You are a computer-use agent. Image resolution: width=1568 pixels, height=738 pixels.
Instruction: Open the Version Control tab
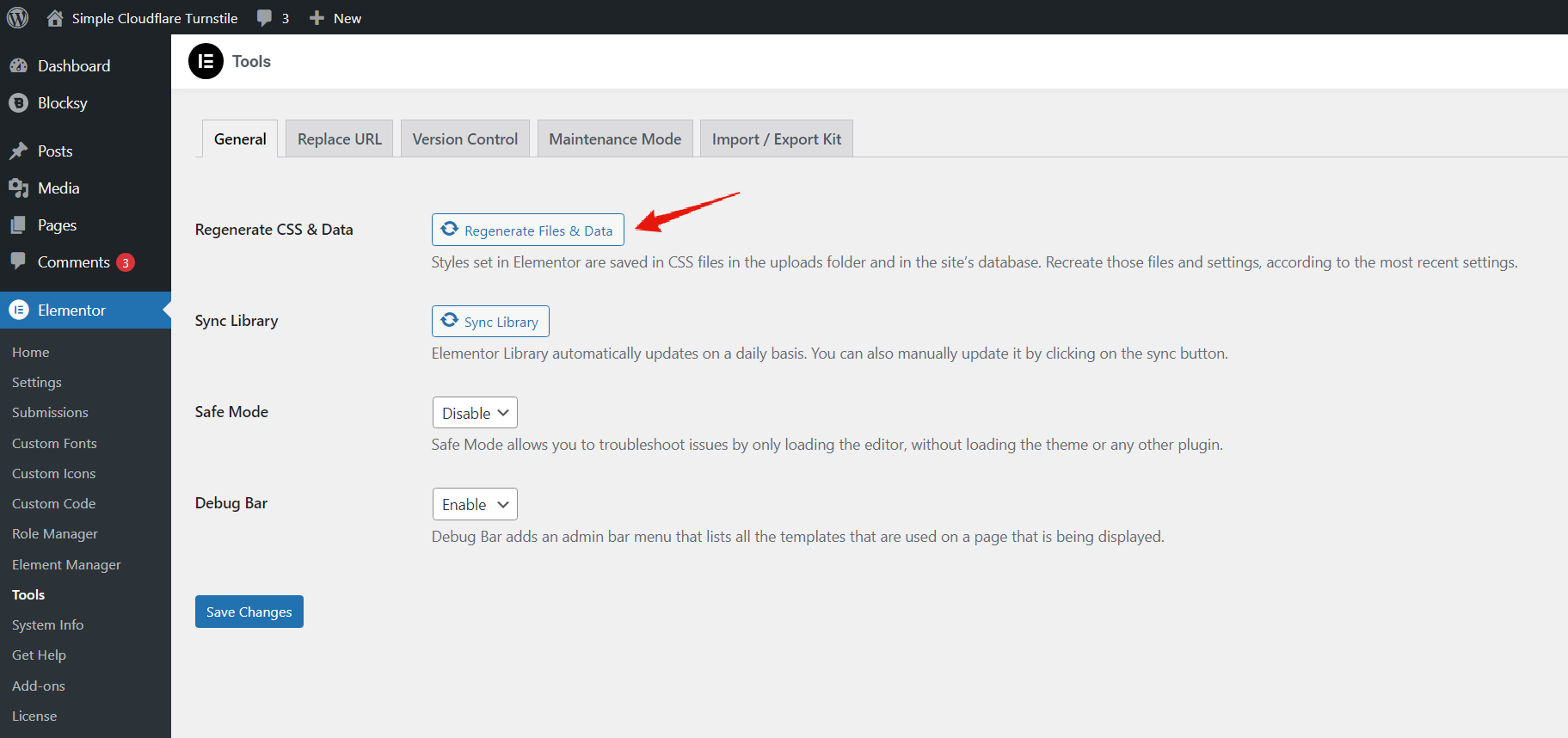coord(465,138)
